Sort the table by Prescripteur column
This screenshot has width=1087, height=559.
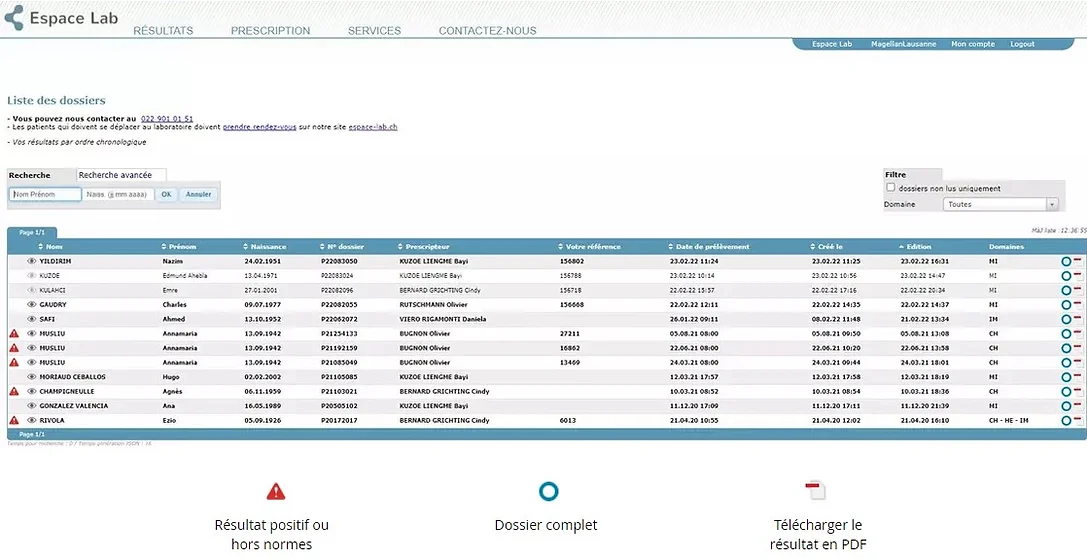424,247
